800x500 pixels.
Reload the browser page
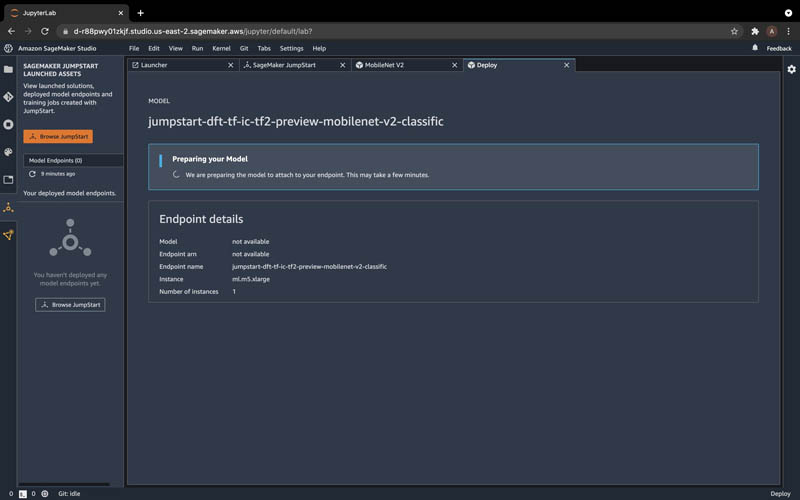pyautogui.click(x=45, y=31)
